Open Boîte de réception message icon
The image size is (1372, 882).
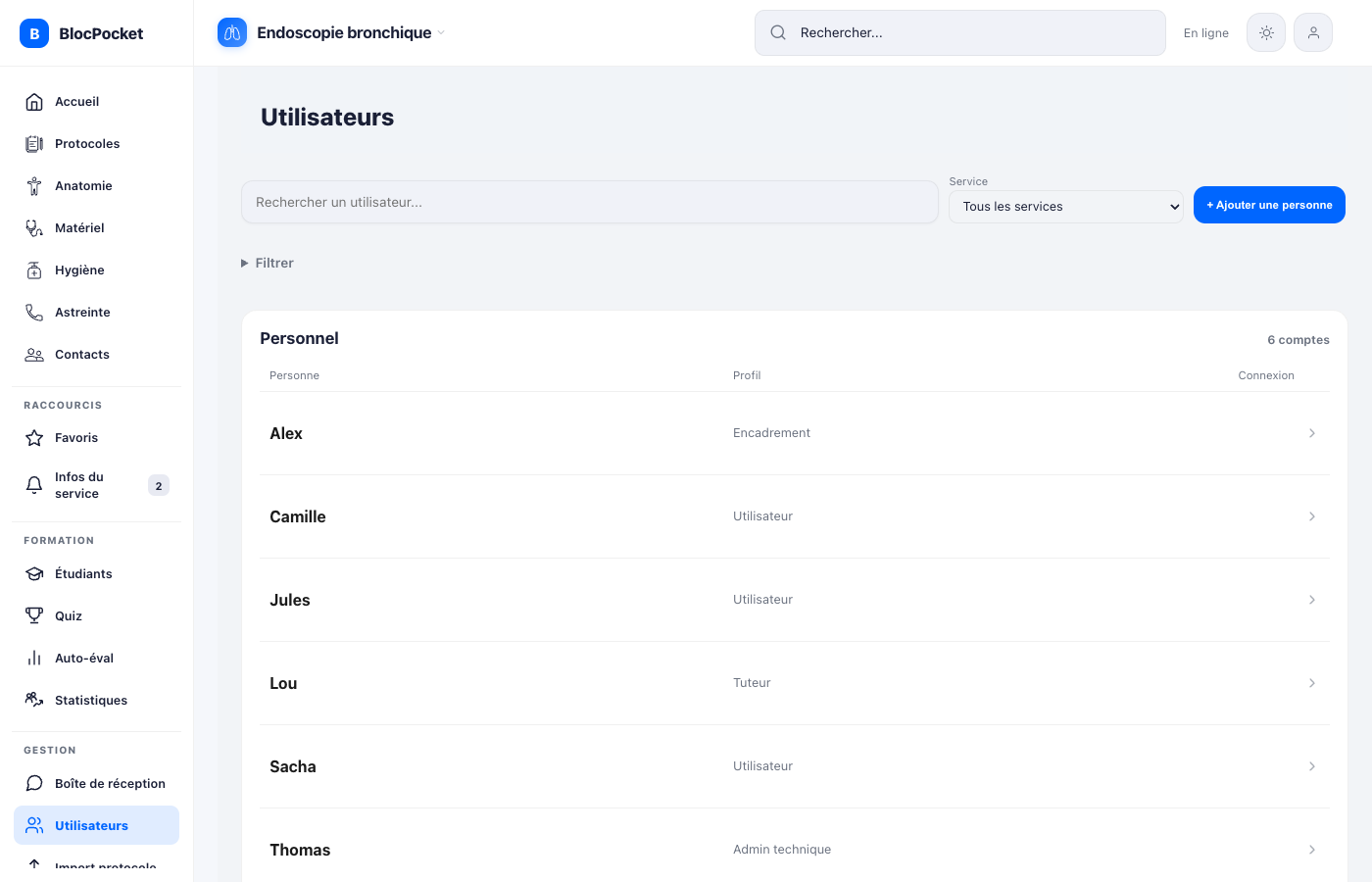[x=34, y=784]
